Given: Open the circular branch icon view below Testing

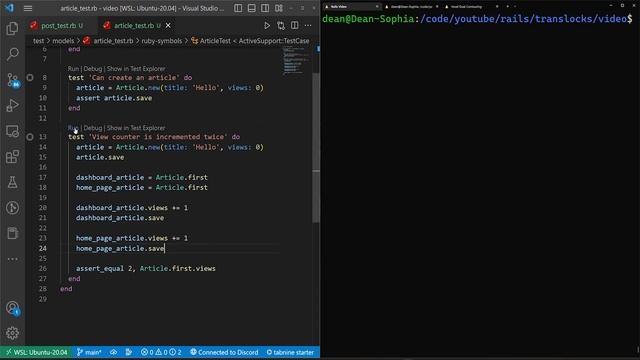Looking at the screenshot, I should [x=12, y=208].
